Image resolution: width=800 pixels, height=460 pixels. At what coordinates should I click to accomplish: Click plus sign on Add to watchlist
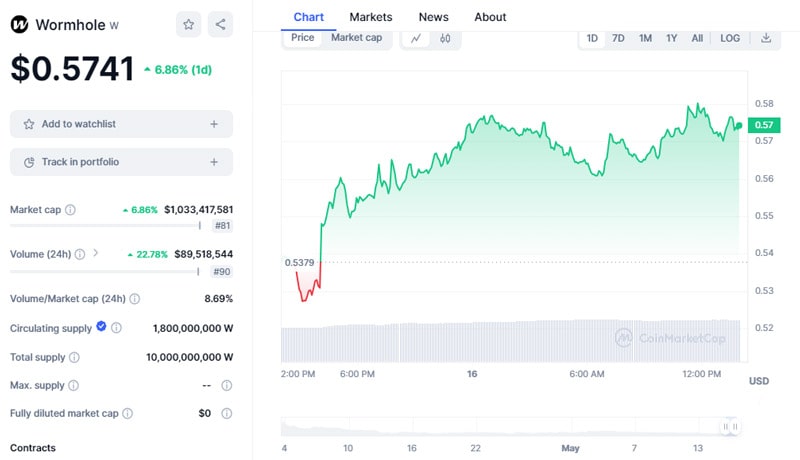pyautogui.click(x=214, y=124)
